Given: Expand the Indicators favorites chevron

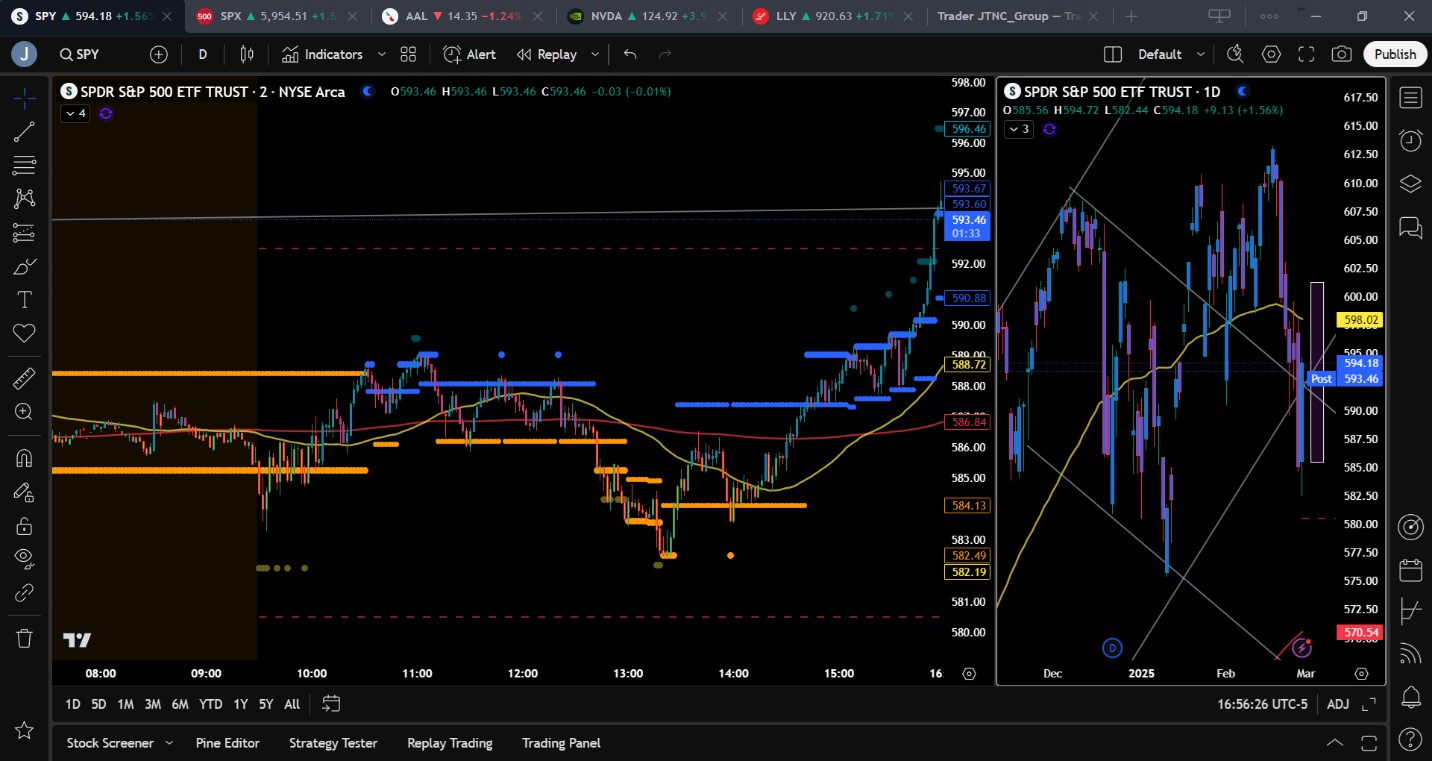Looking at the screenshot, I should (x=381, y=54).
